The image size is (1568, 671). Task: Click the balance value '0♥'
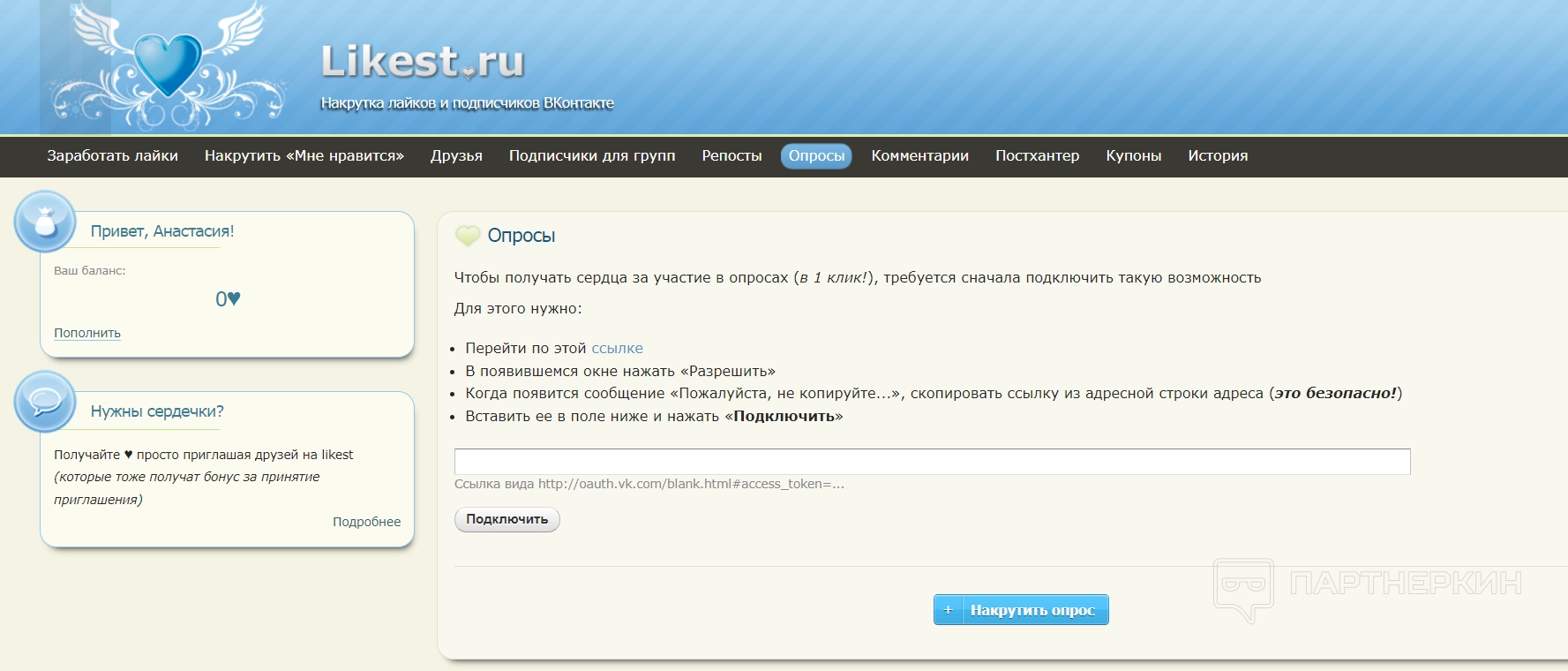coord(228,299)
